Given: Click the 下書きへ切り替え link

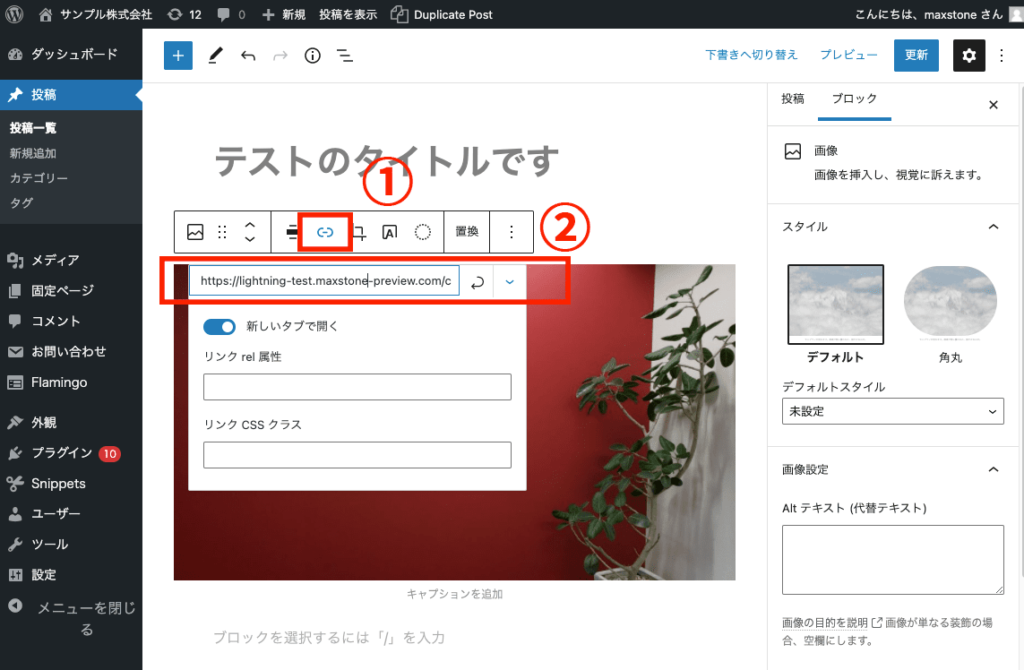Looking at the screenshot, I should pyautogui.click(x=751, y=55).
